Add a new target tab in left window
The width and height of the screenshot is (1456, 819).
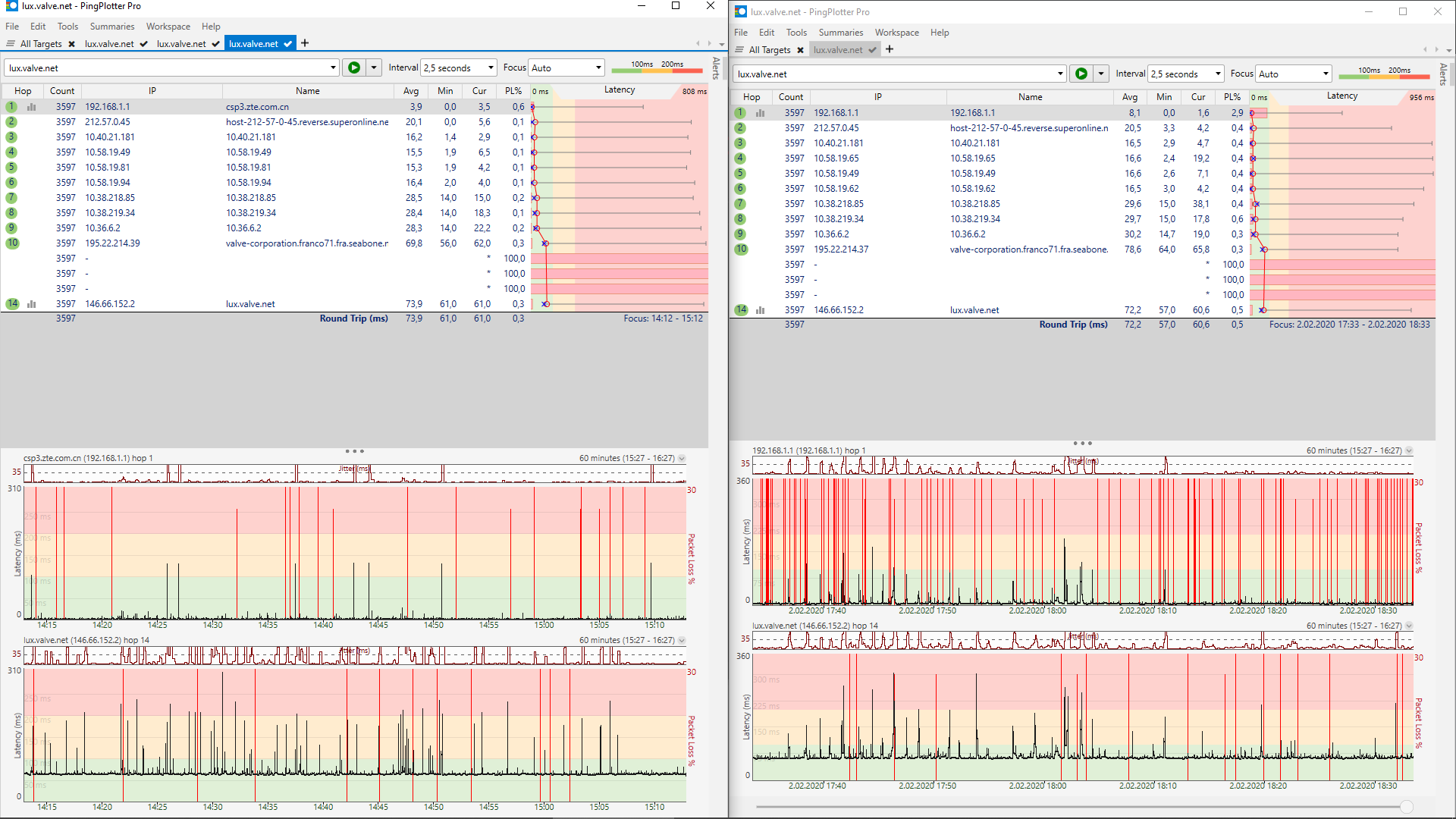point(305,43)
